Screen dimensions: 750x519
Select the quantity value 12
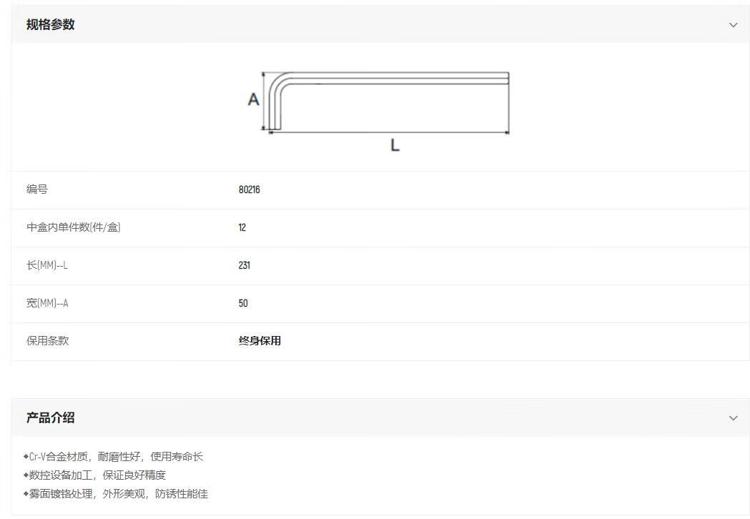coord(242,227)
